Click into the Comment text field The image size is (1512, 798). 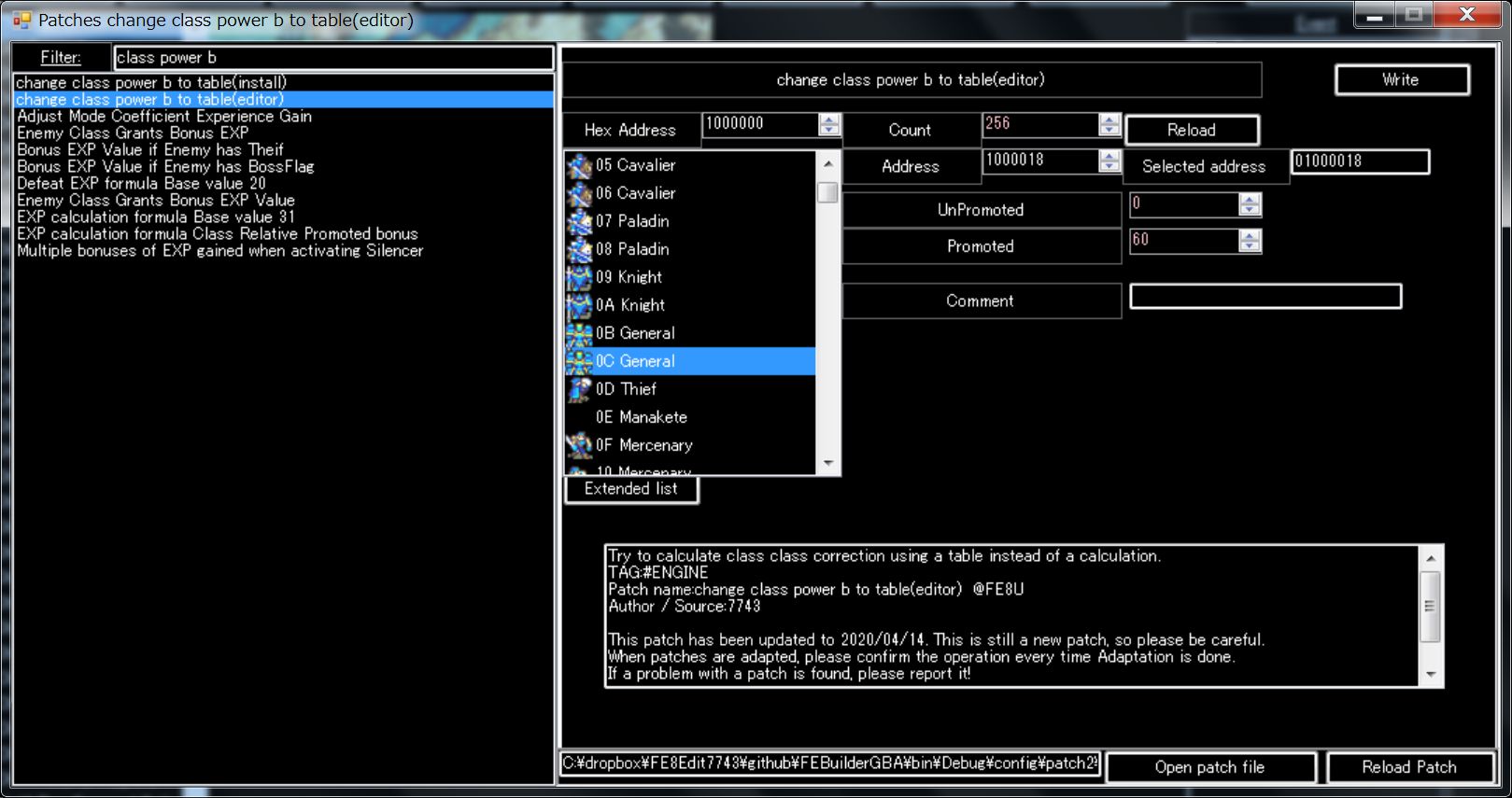pyautogui.click(x=1265, y=297)
